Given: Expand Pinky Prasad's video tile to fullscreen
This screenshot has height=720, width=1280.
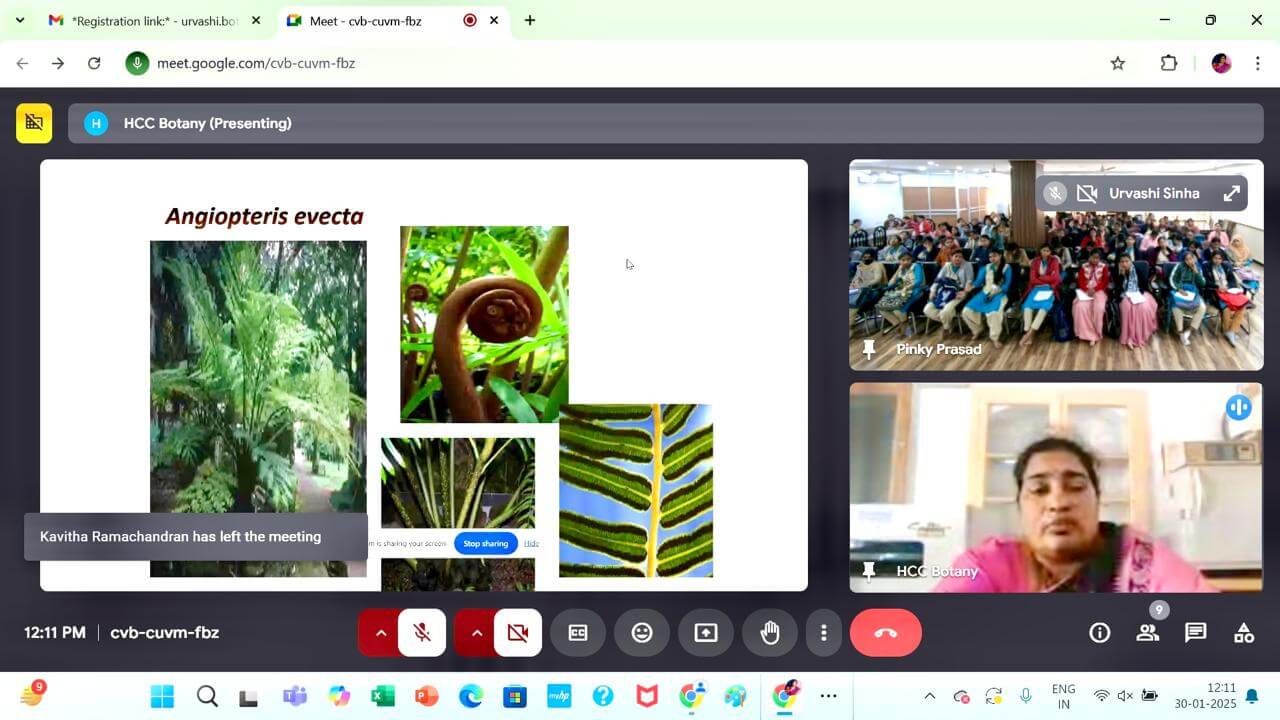Looking at the screenshot, I should tap(1231, 194).
